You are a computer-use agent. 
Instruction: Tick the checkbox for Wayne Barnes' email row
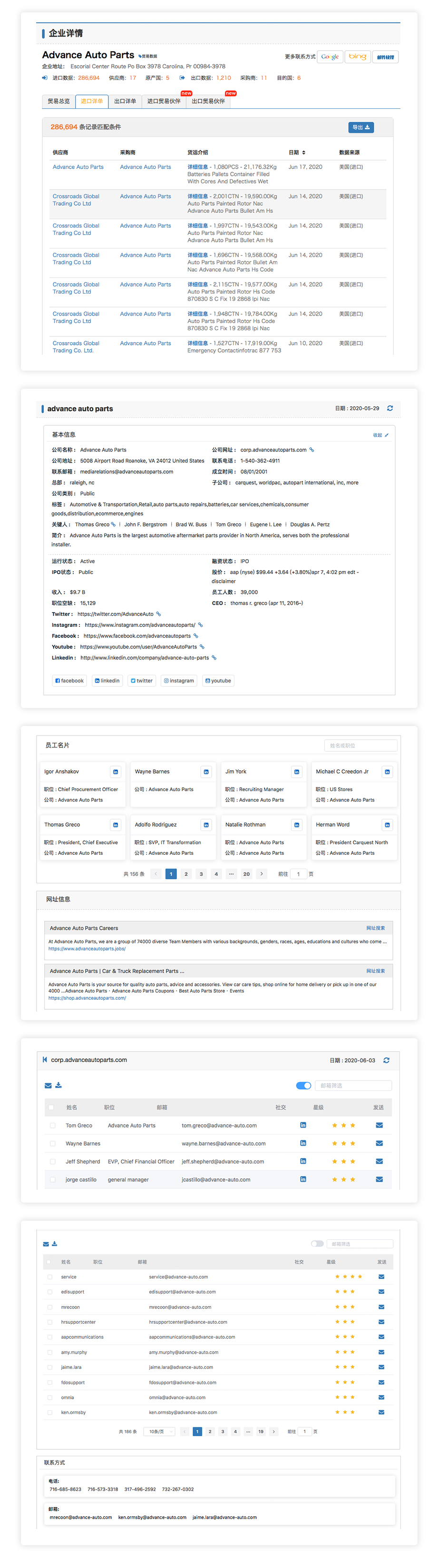click(x=52, y=1144)
